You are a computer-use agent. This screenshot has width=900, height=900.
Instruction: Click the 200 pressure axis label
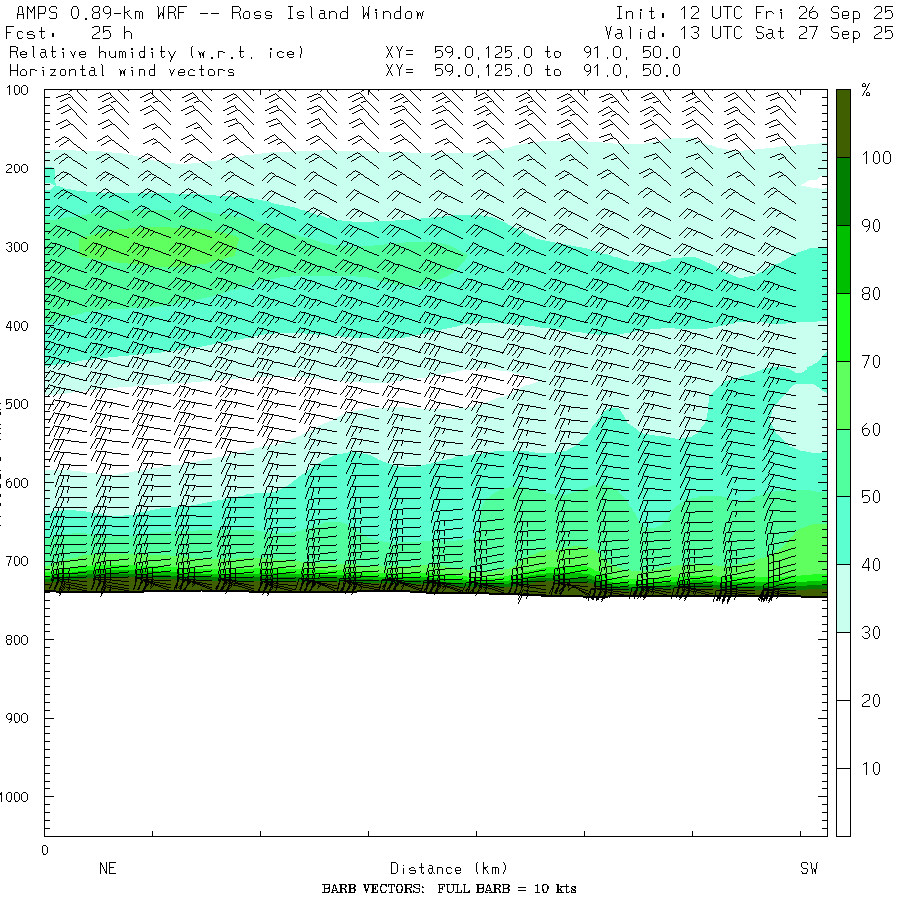pos(17,169)
